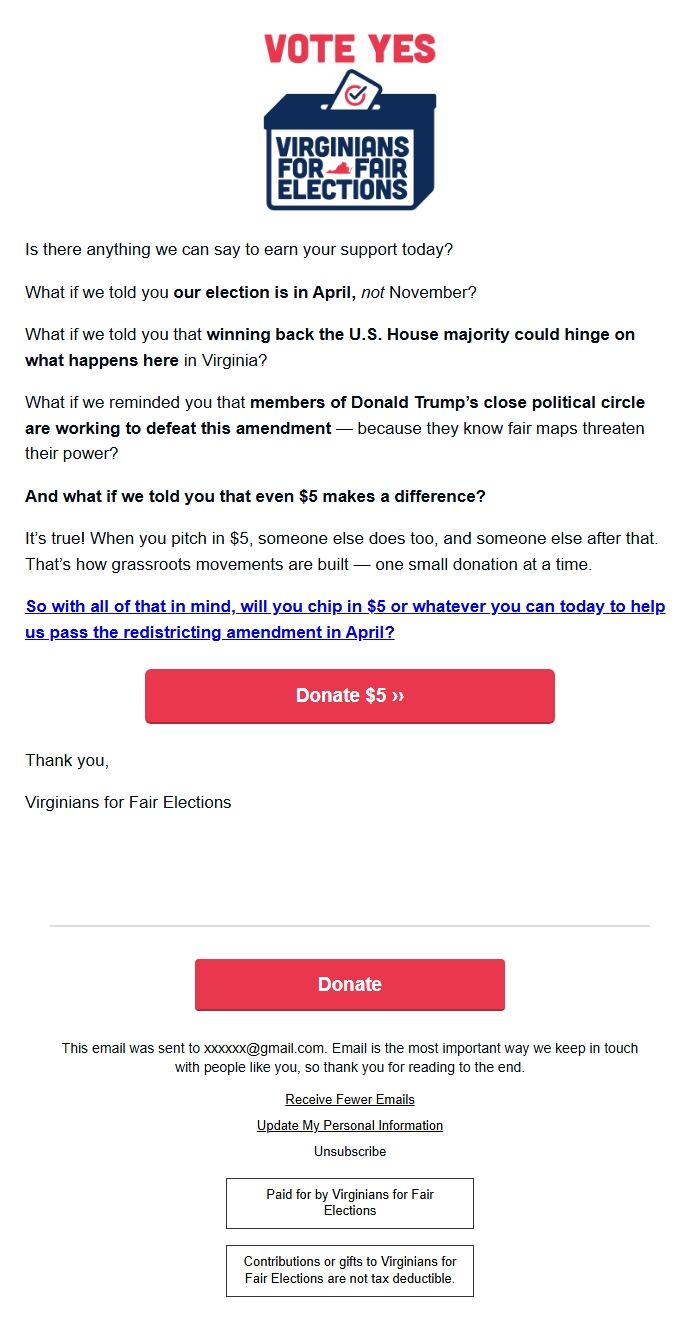Viewport: 700px width, 1322px height.
Task: Select the Paid for by Virginians box
Action: pos(350,1203)
